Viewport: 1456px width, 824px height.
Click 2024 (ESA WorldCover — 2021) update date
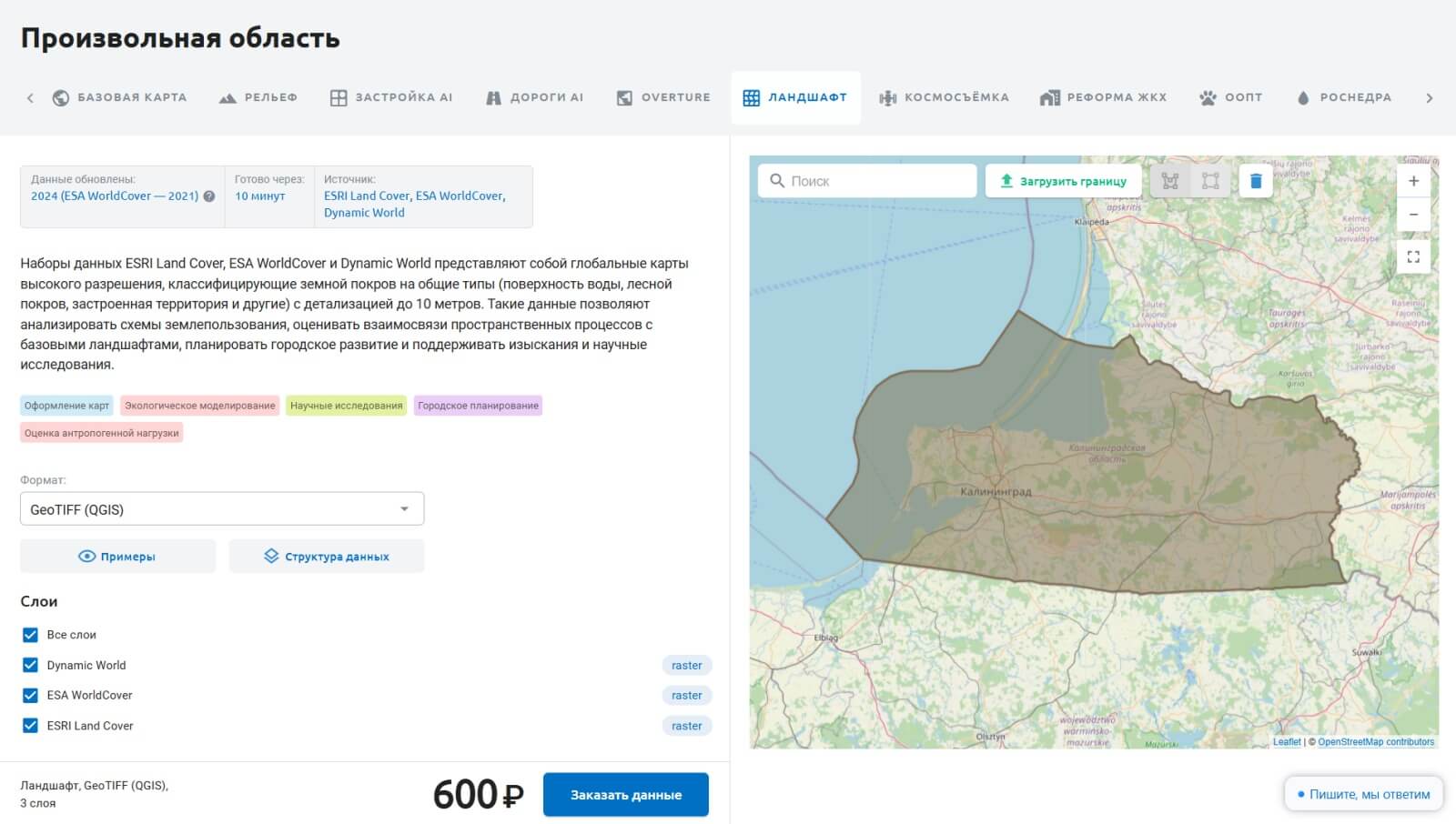(x=115, y=196)
